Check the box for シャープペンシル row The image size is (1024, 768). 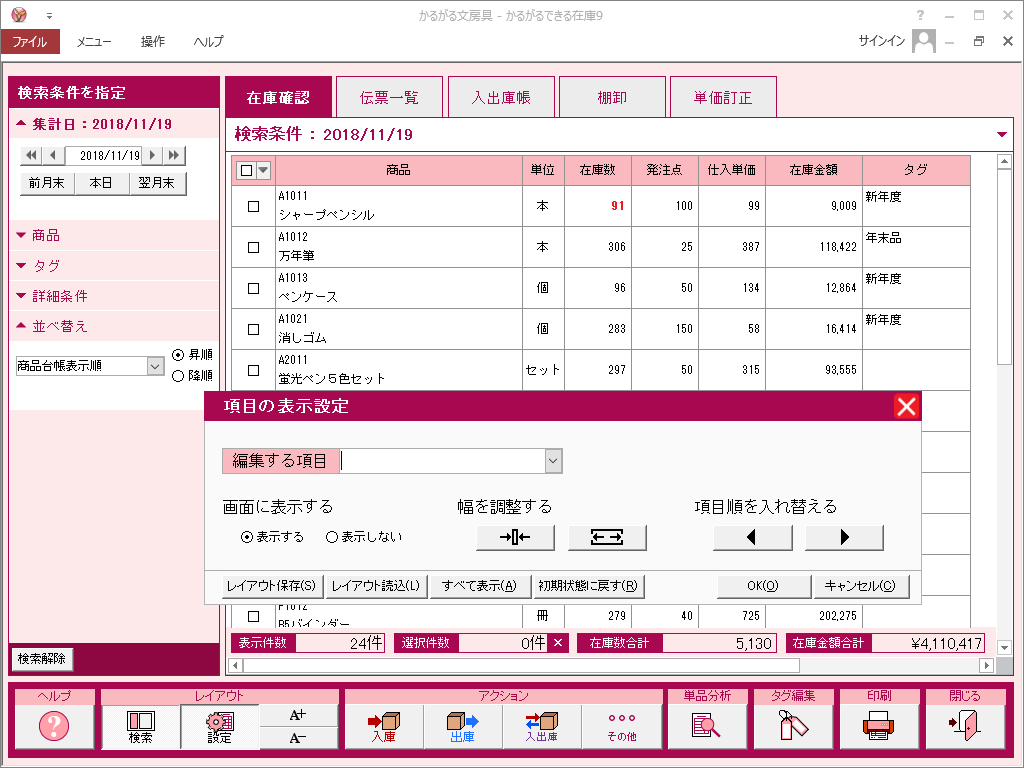pos(253,206)
